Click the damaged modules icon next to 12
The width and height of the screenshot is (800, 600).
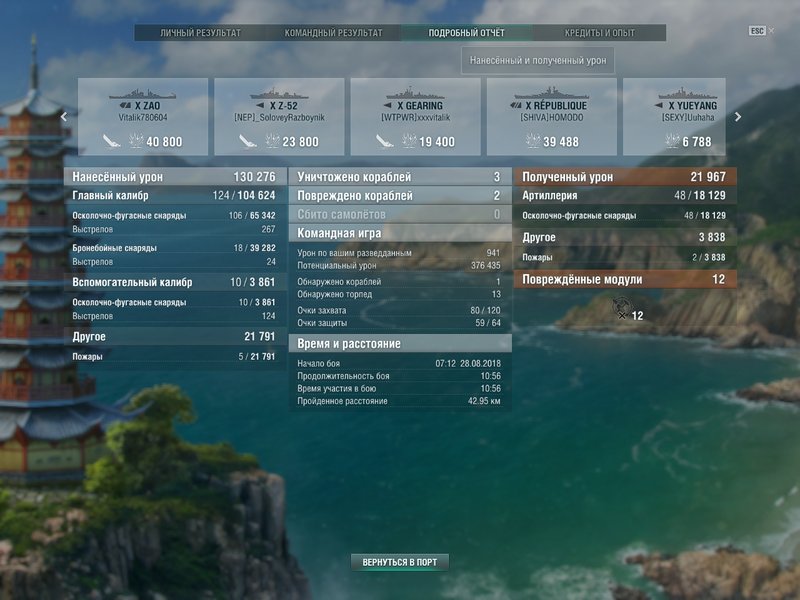coord(621,308)
